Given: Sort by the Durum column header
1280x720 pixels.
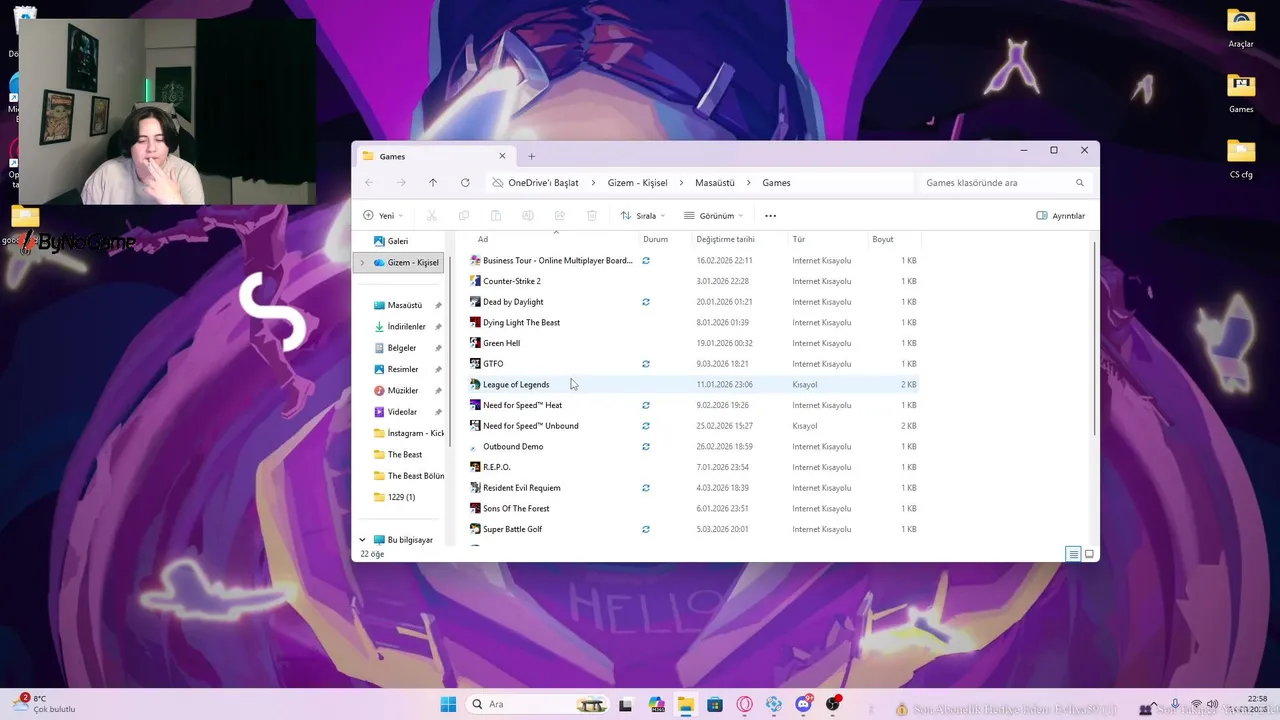Looking at the screenshot, I should click(655, 239).
